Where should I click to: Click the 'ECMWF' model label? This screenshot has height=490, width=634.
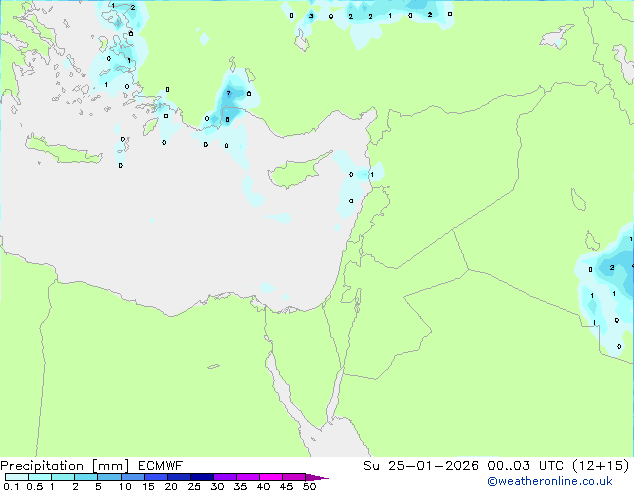point(161,466)
